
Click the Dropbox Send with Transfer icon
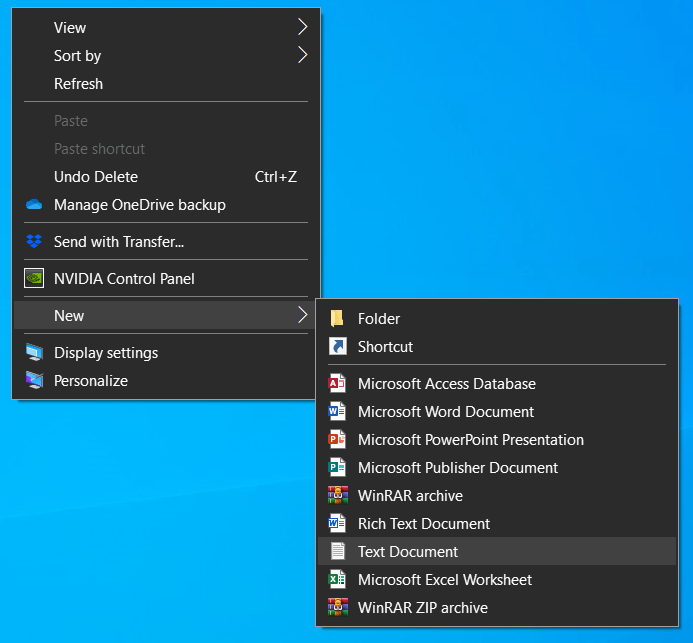coord(35,242)
